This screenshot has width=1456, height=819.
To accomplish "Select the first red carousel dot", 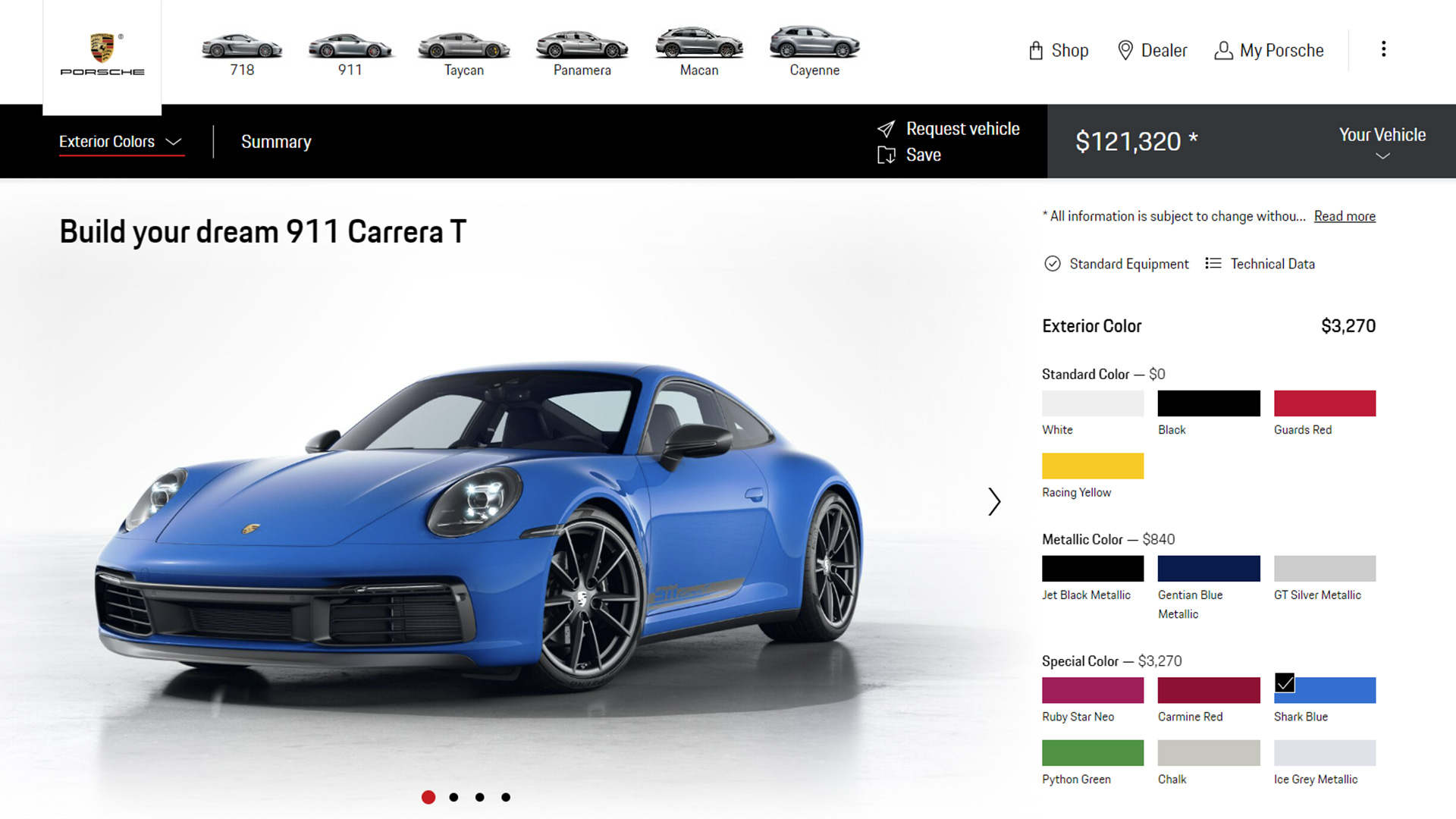I will click(428, 797).
